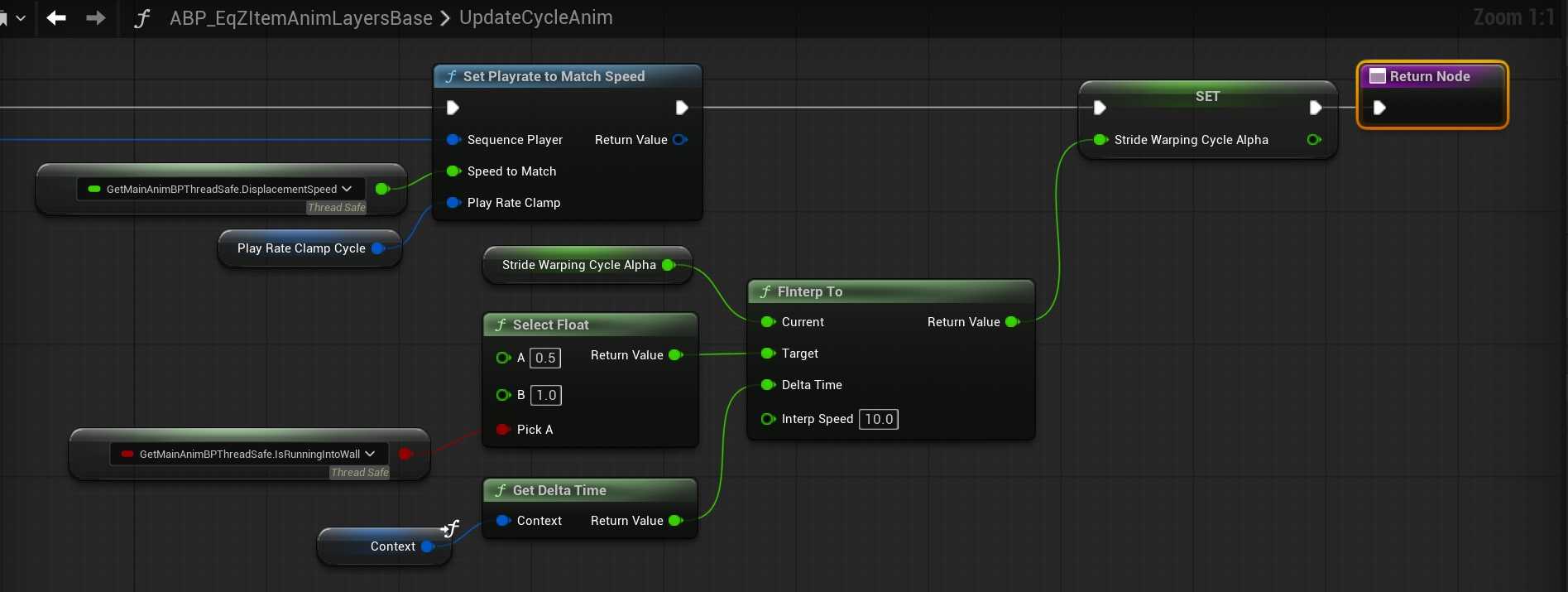1568x592 pixels.
Task: Expand the bookmark dropdown arrow at top-left
Action: [21, 17]
